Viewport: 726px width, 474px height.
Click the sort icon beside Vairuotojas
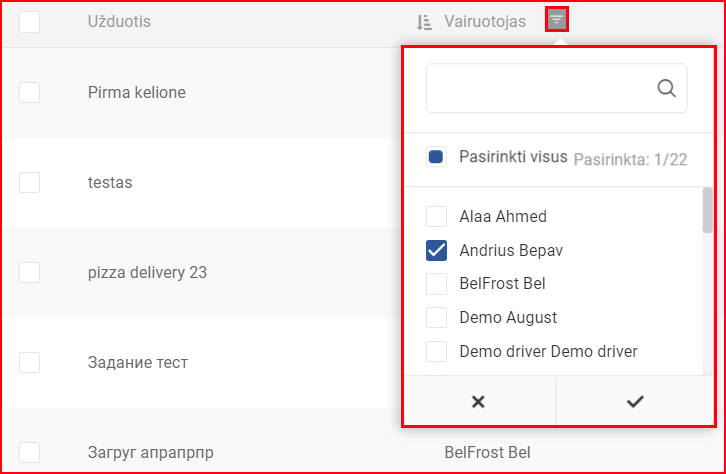[424, 22]
